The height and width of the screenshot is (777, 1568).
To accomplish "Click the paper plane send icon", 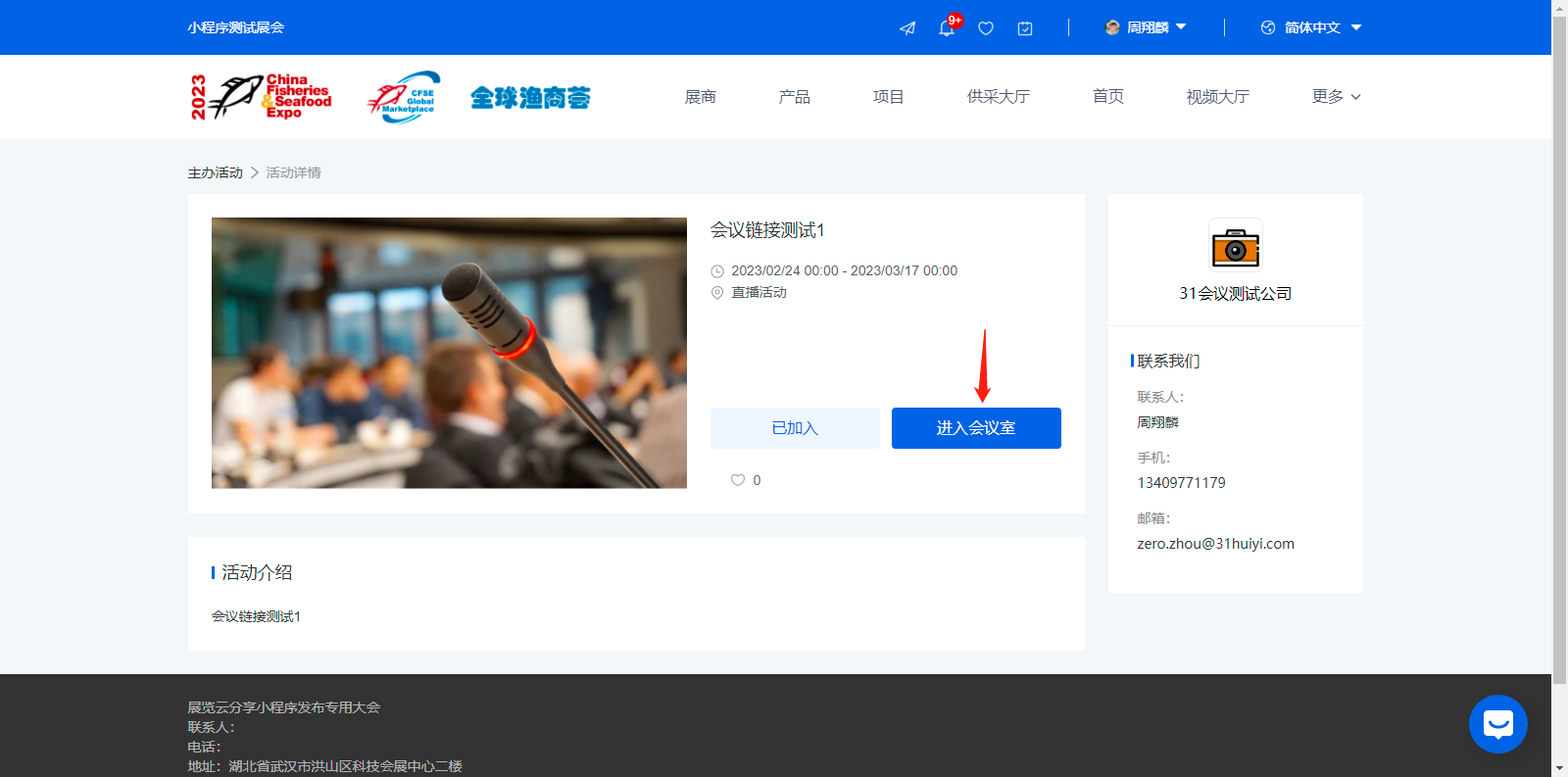I will (x=907, y=28).
